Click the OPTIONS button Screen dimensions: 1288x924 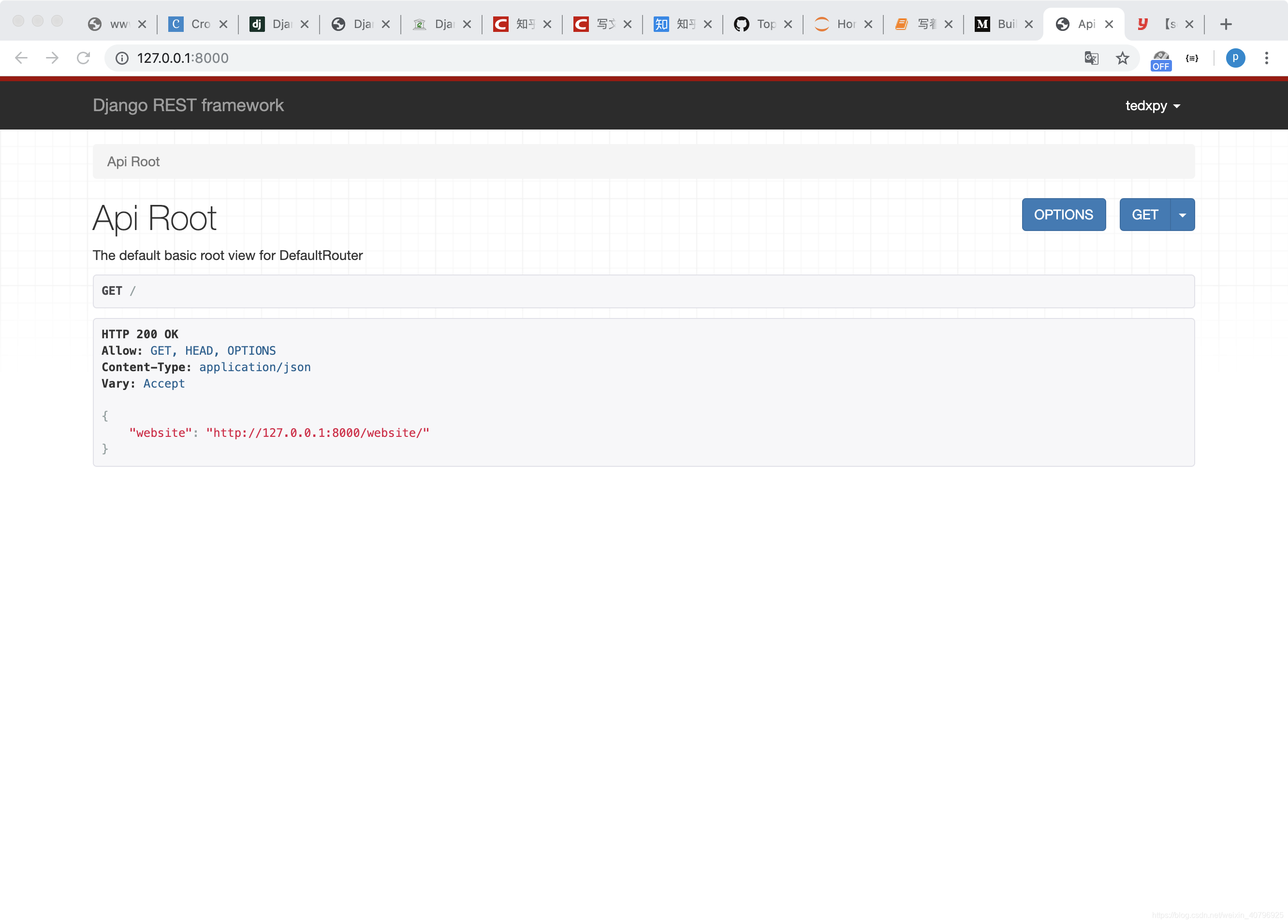click(x=1063, y=215)
